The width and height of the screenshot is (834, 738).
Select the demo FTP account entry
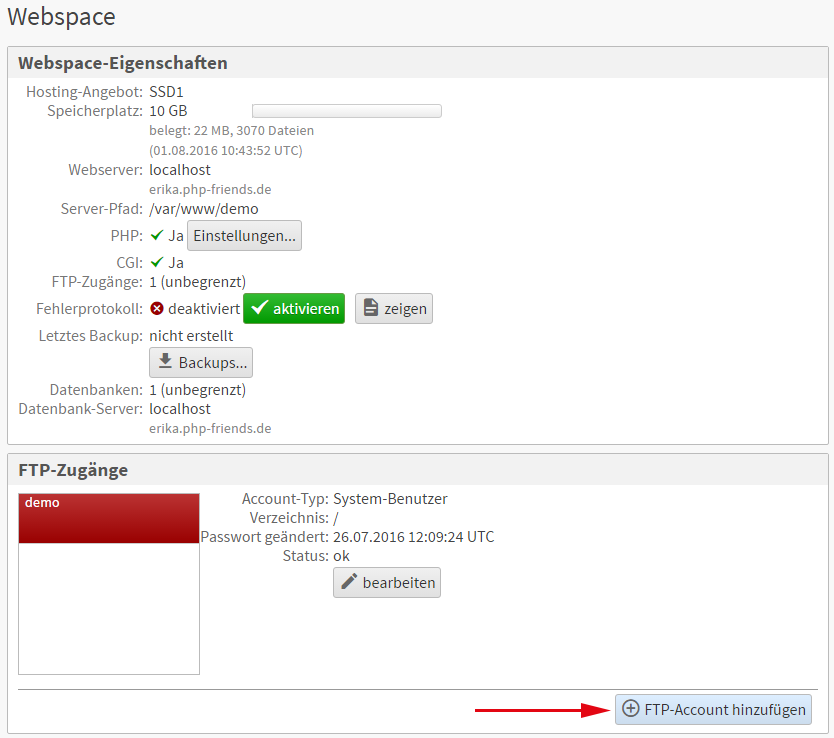(109, 518)
